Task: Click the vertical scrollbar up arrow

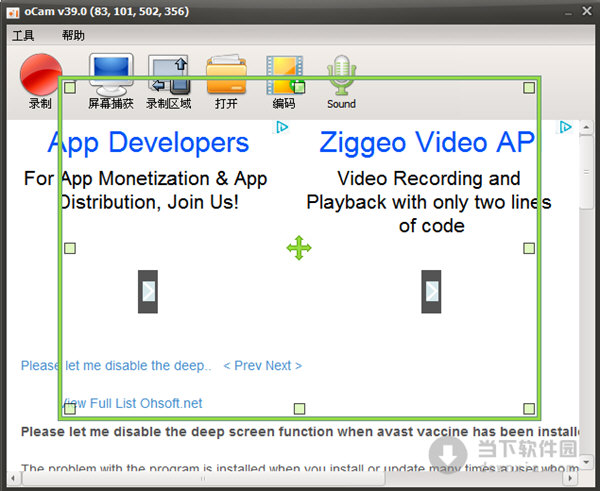Action: point(586,127)
